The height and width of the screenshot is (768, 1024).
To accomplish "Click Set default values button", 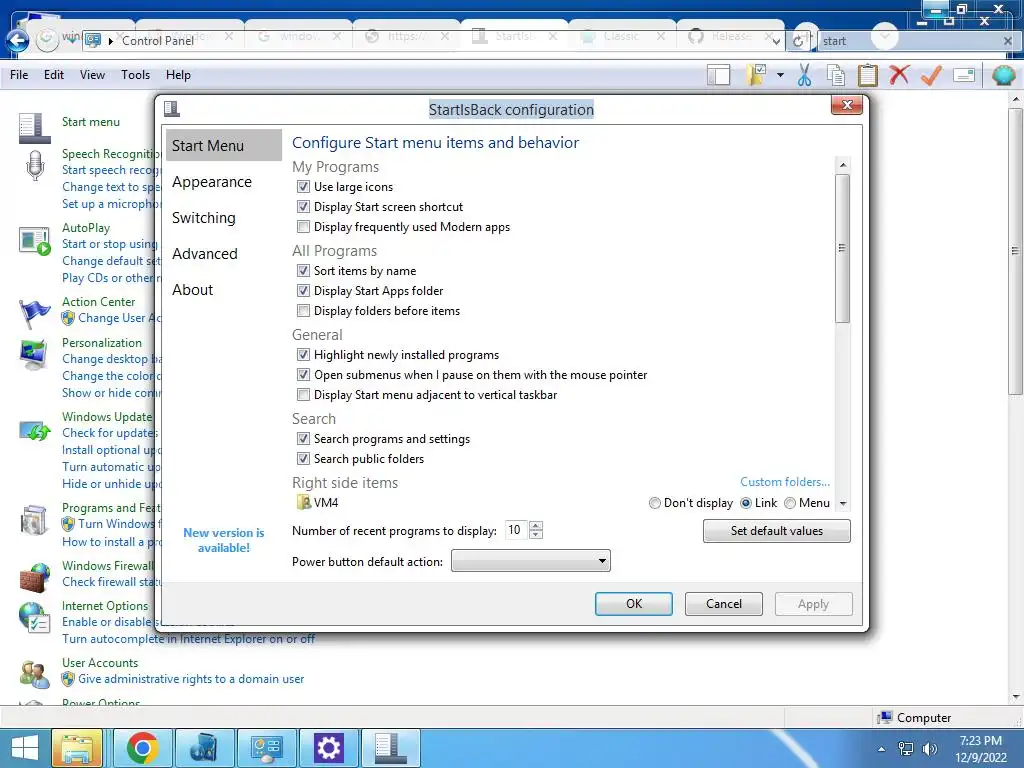I will 776,531.
